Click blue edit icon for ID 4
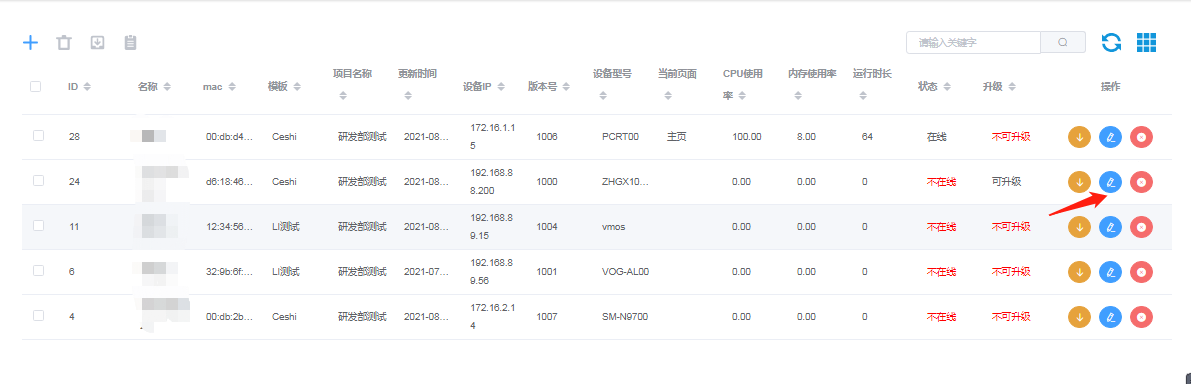The width and height of the screenshot is (1191, 384). 1110,316
